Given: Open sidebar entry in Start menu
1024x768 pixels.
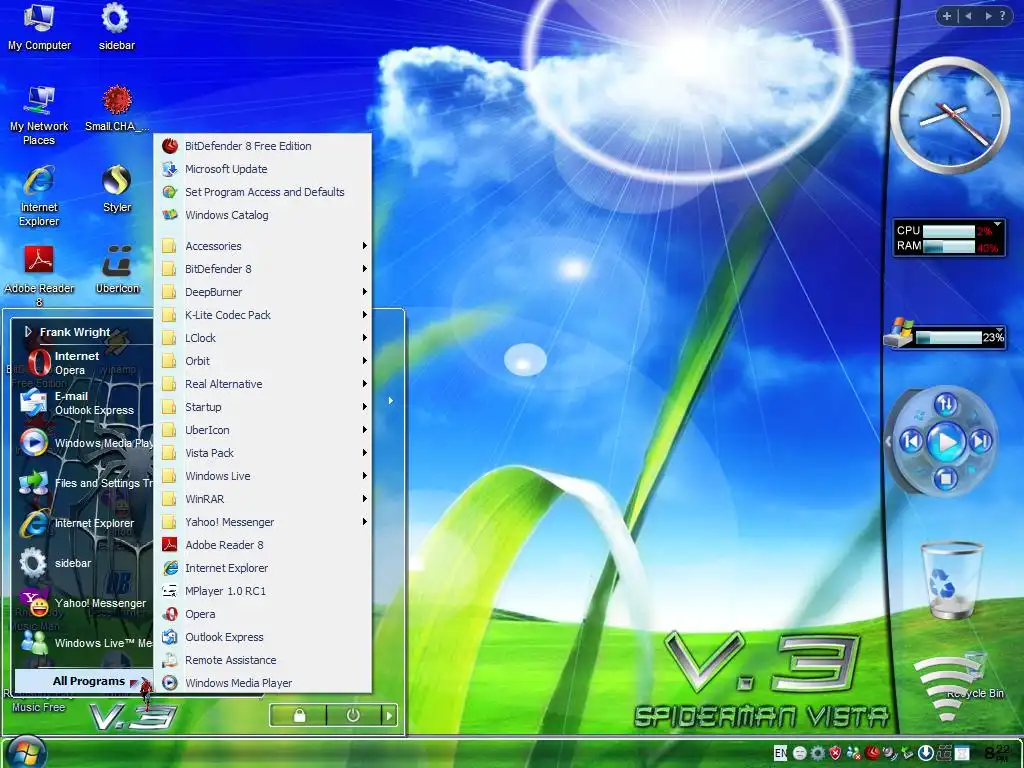Looking at the screenshot, I should click(84, 563).
